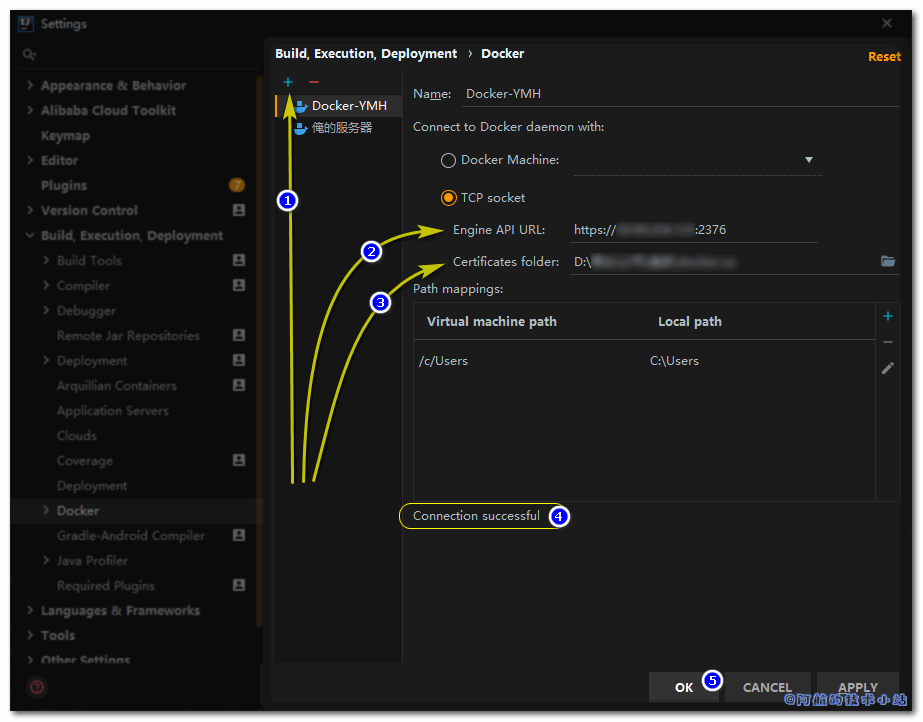923x722 pixels.
Task: Add a path mapping with plus icon
Action: point(888,317)
